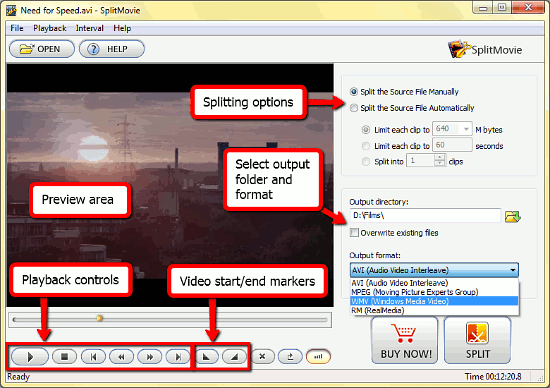This screenshot has width=550, height=388.
Task: Click the seconds value input field
Action: (x=452, y=145)
